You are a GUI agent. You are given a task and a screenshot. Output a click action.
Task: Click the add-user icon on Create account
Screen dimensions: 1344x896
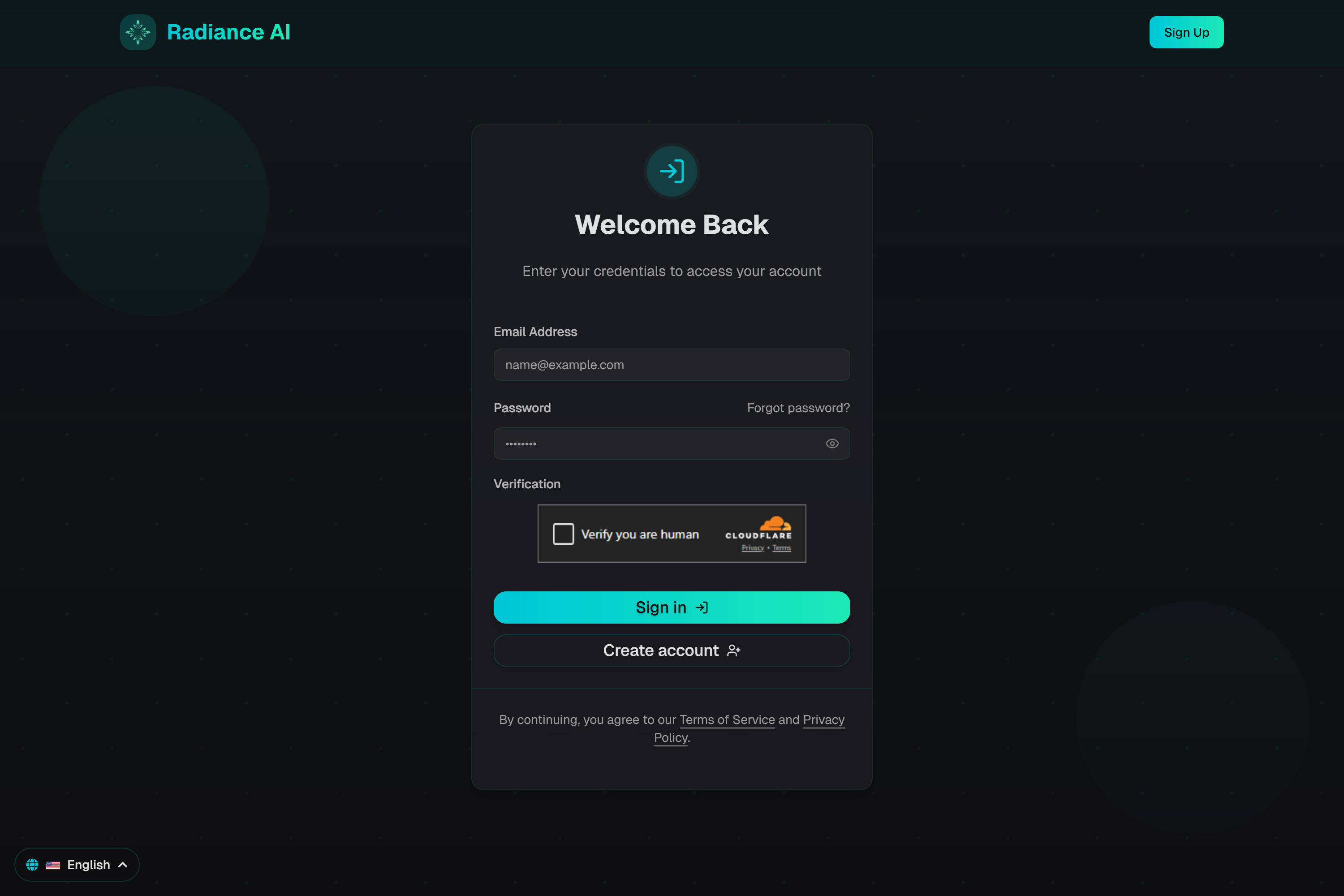click(734, 650)
